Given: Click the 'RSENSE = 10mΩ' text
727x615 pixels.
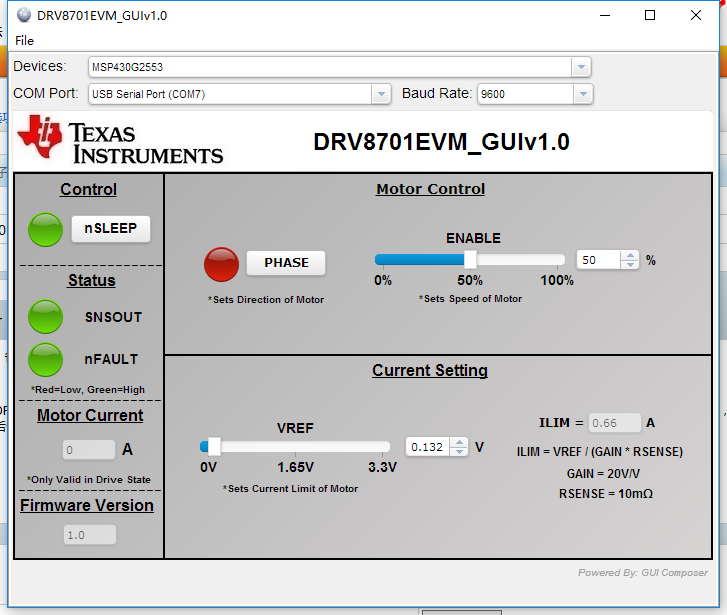Looking at the screenshot, I should pos(606,493).
